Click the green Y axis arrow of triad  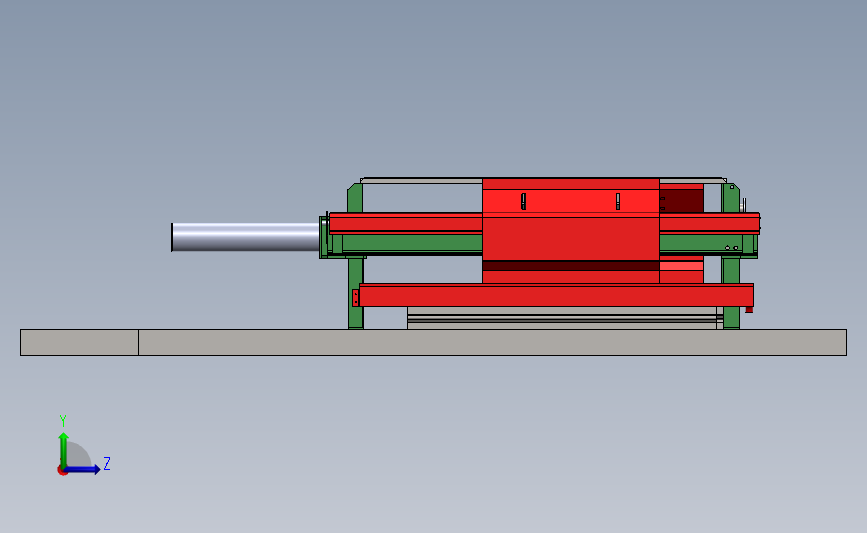click(x=64, y=450)
